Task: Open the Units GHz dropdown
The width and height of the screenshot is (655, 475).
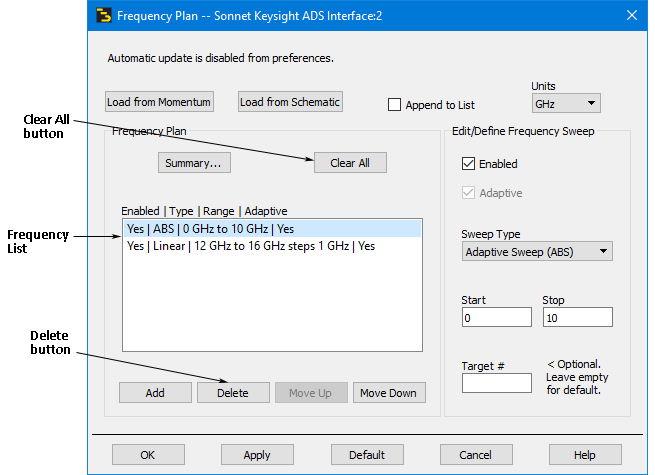Action: pyautogui.click(x=566, y=104)
